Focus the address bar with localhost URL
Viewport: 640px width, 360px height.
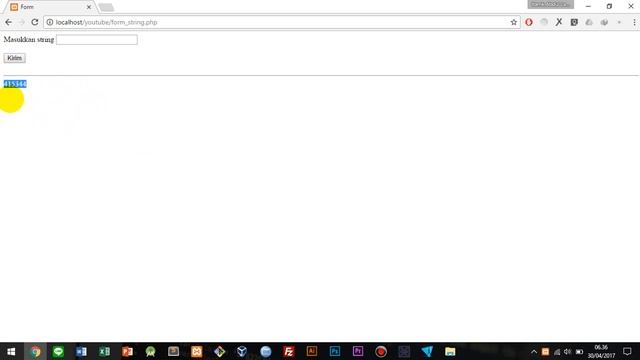(x=282, y=22)
